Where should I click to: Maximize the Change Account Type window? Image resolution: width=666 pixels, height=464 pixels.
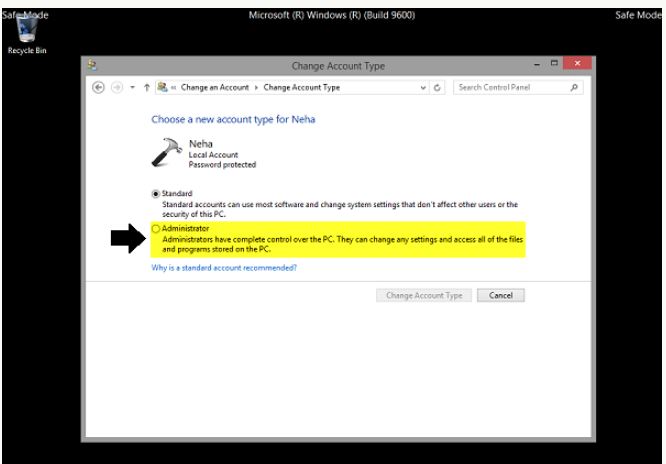pyautogui.click(x=554, y=63)
